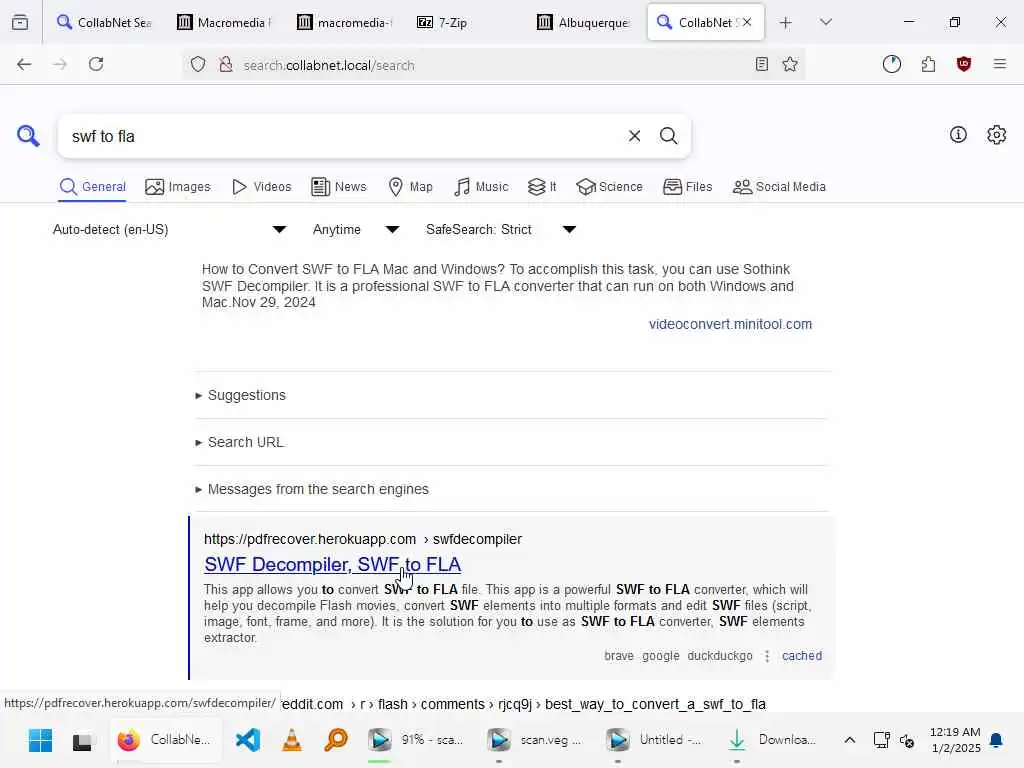1024x768 pixels.
Task: Open uBlock Origin extension icon
Action: pyautogui.click(x=964, y=64)
